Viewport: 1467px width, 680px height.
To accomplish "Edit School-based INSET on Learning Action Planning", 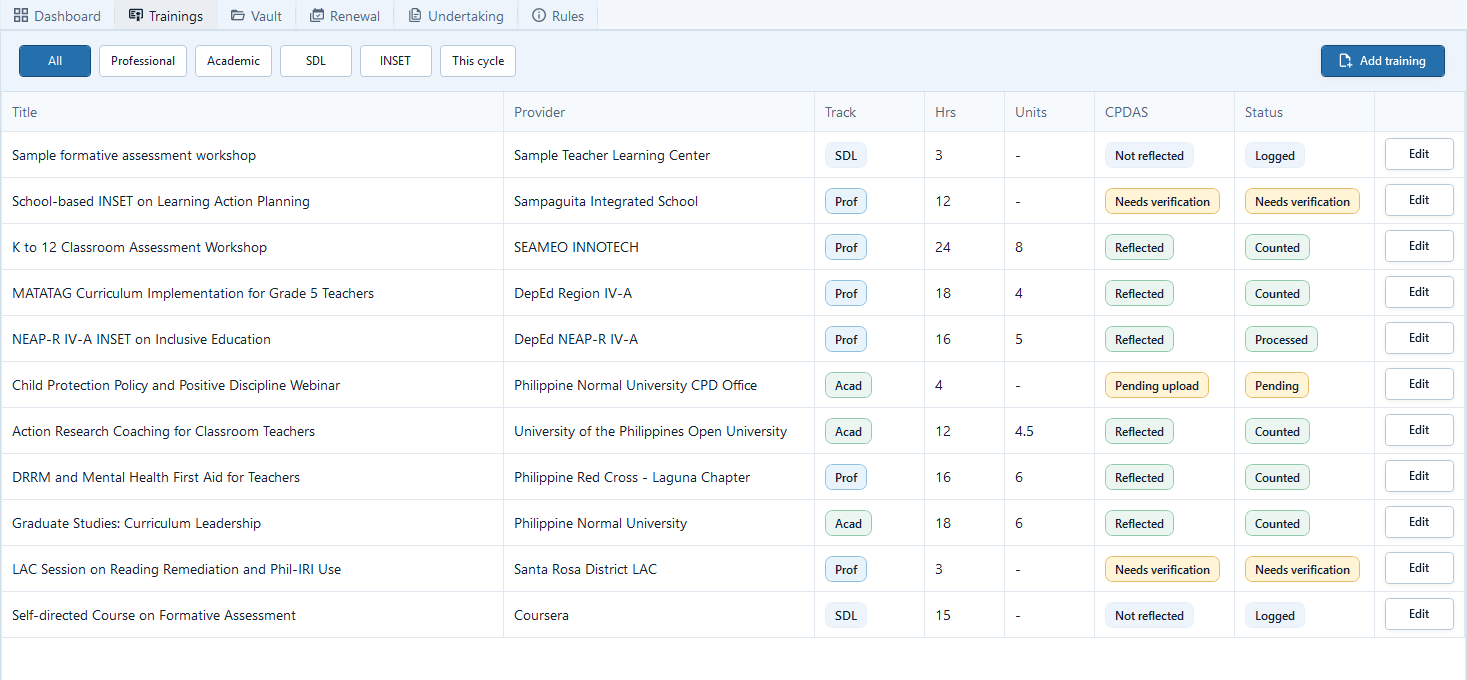I will [x=1419, y=200].
